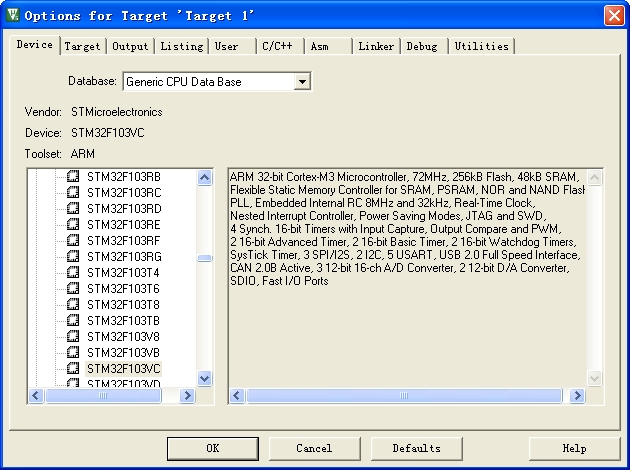Choose the STM32F103RG device
The image size is (630, 470).
tap(124, 257)
